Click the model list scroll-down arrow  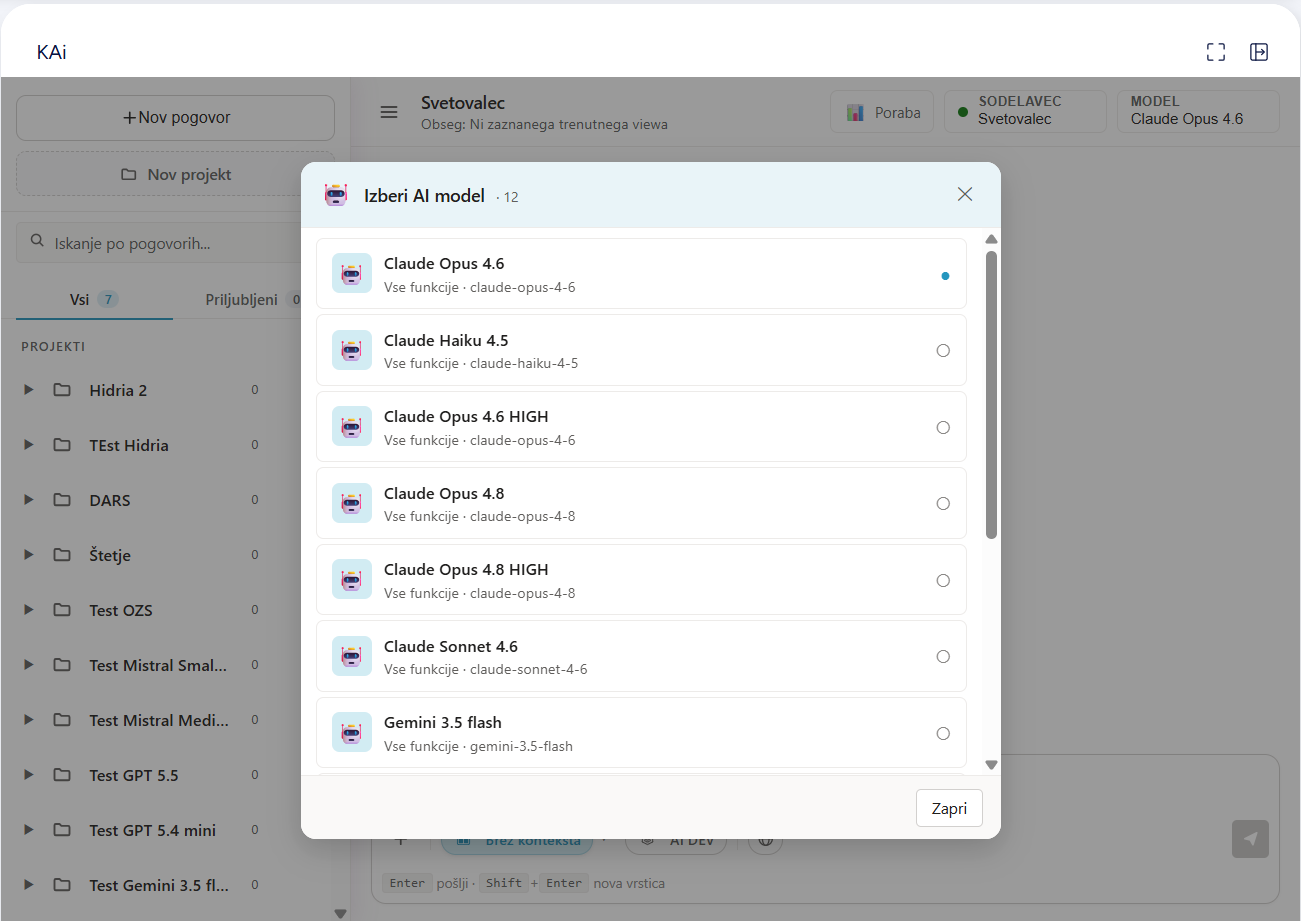pos(991,764)
